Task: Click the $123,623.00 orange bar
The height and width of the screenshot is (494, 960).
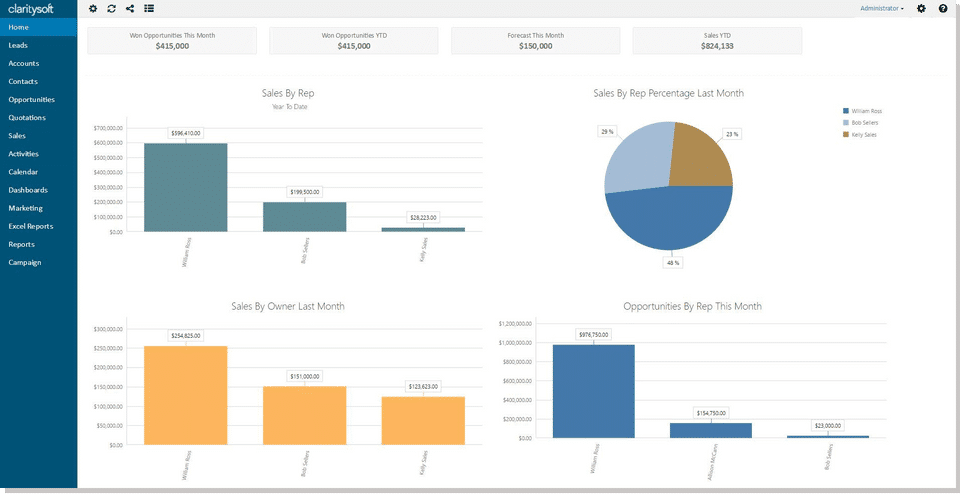Action: coord(423,421)
